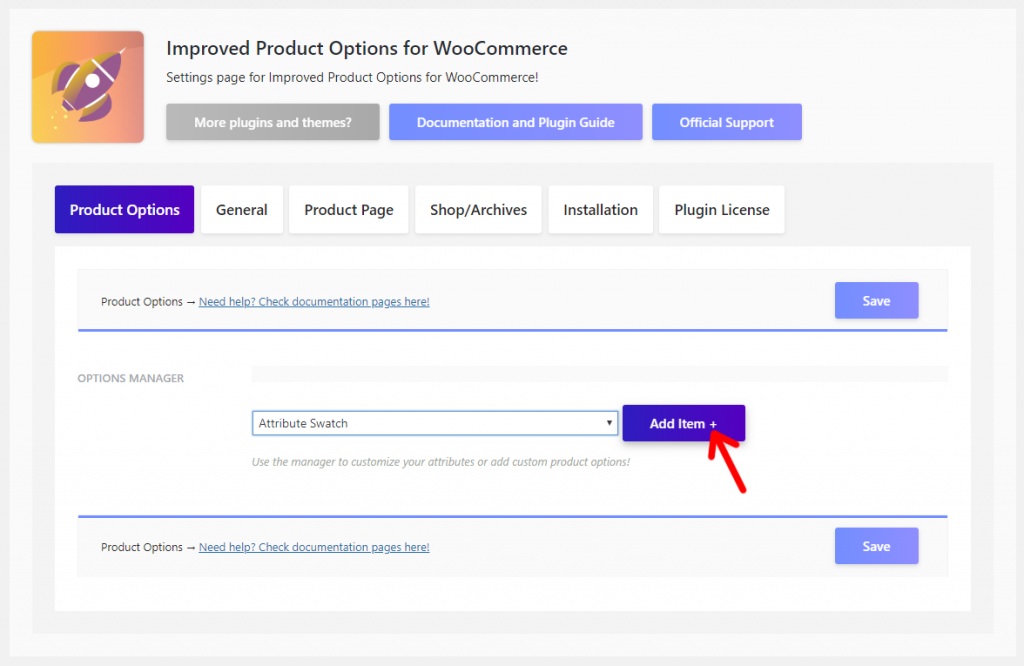
Task: Click More plugins and themes? button
Action: click(x=272, y=122)
